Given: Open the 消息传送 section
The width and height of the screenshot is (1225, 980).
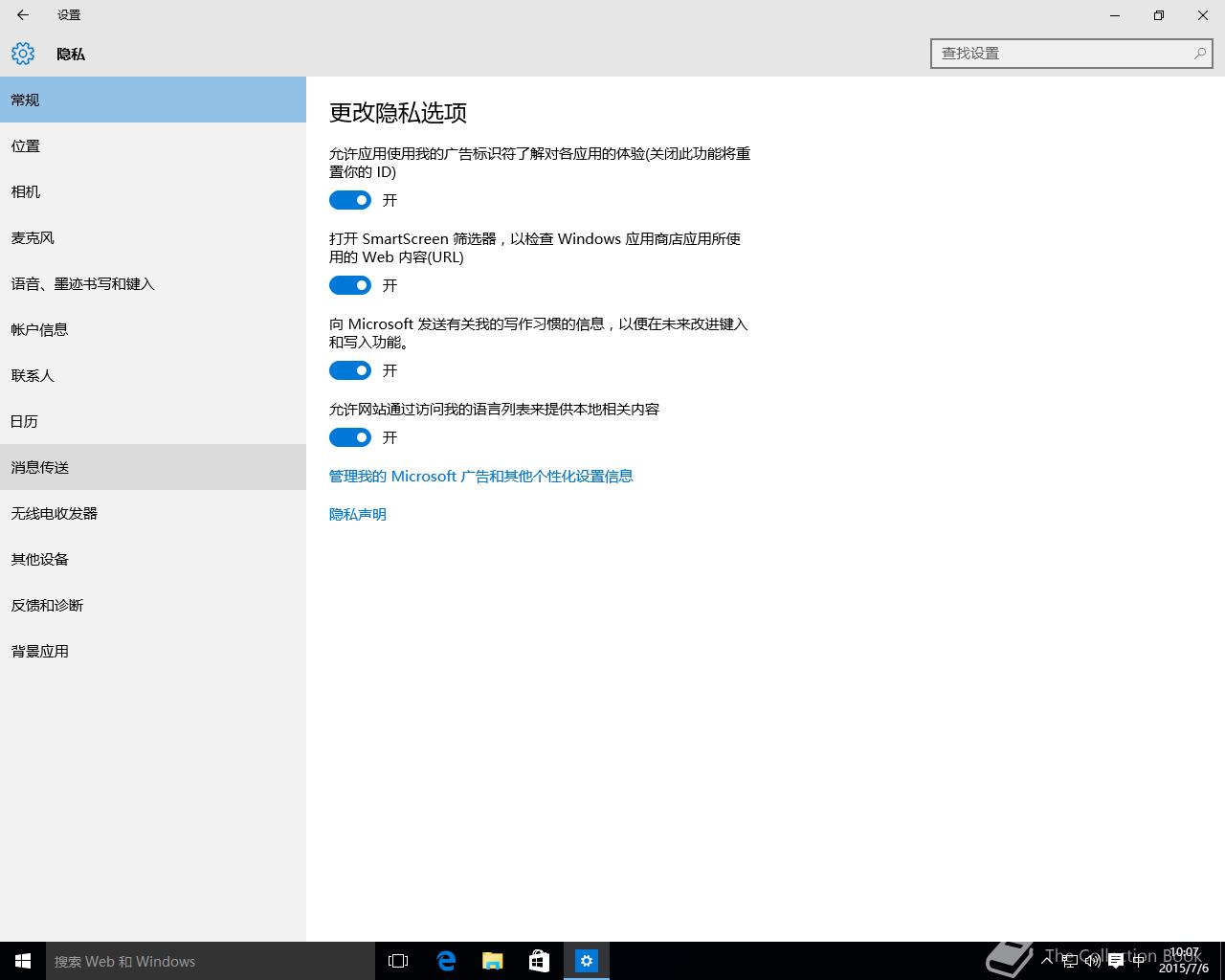Looking at the screenshot, I should [153, 467].
